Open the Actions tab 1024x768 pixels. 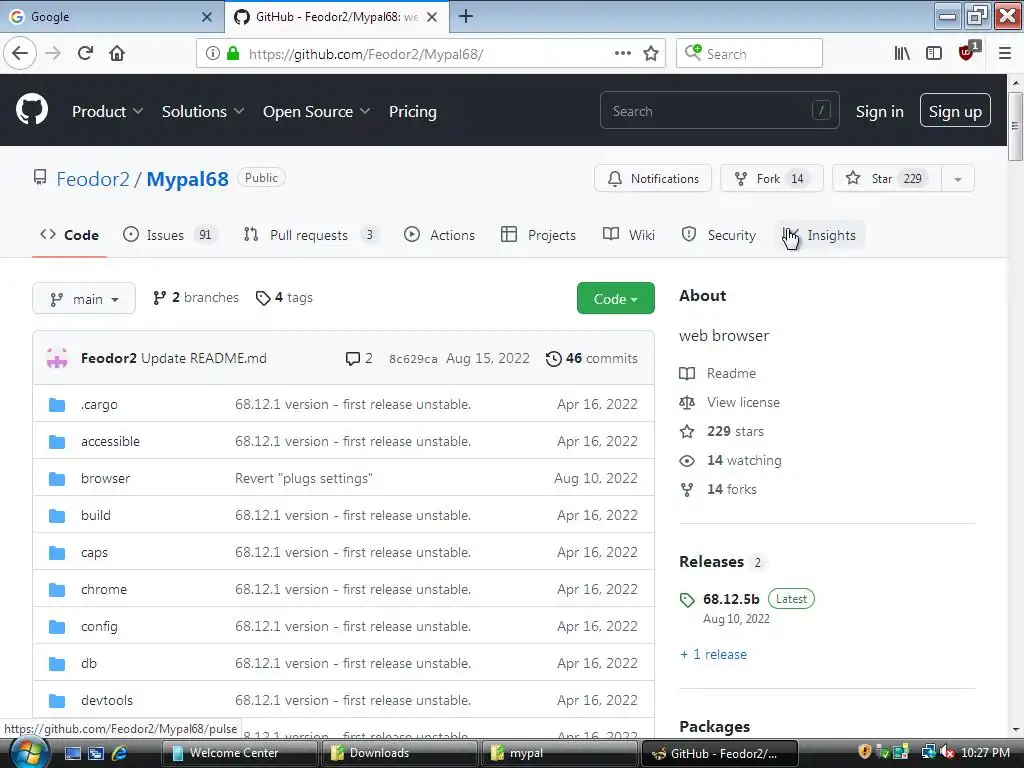coord(440,235)
